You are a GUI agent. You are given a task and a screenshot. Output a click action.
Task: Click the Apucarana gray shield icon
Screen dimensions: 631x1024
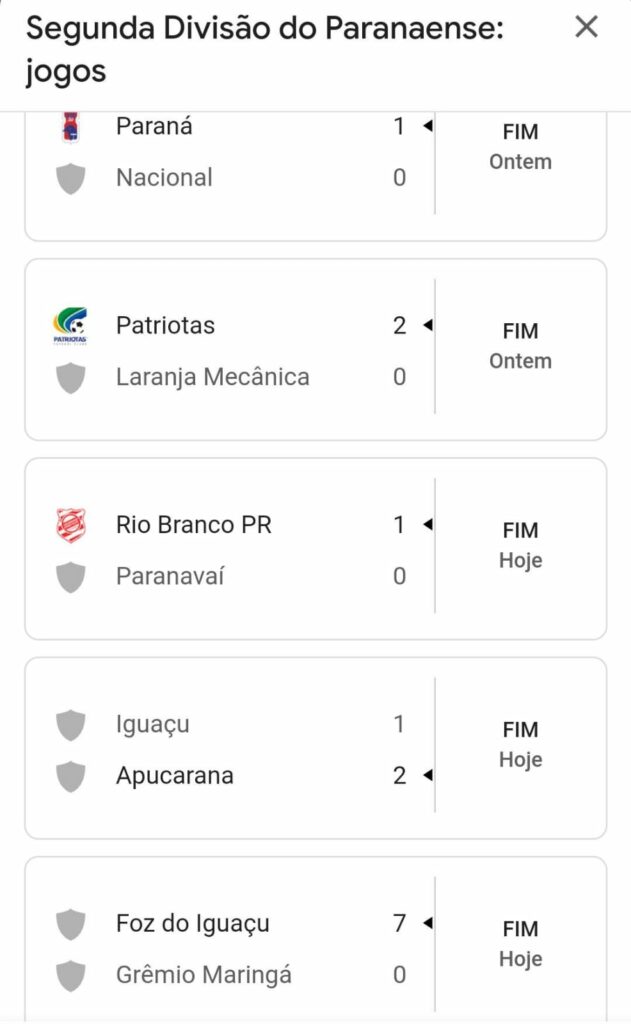(70, 776)
